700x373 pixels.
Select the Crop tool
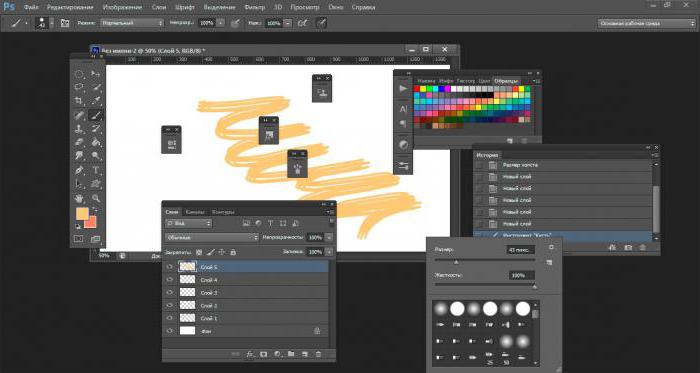tap(79, 101)
